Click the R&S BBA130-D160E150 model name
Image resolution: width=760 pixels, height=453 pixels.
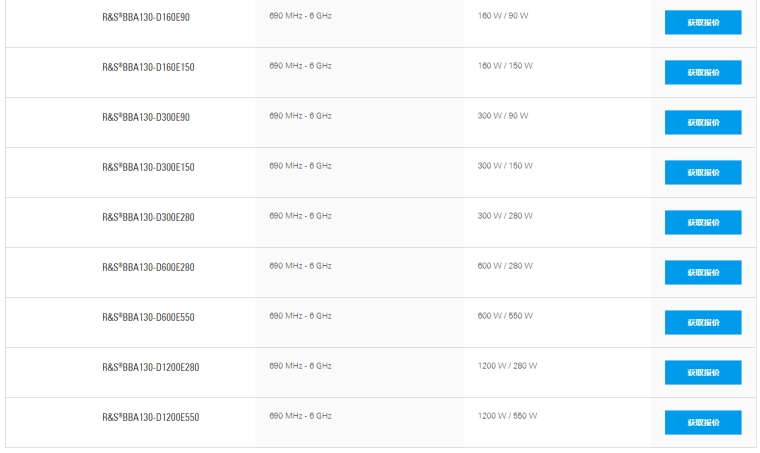coord(148,67)
